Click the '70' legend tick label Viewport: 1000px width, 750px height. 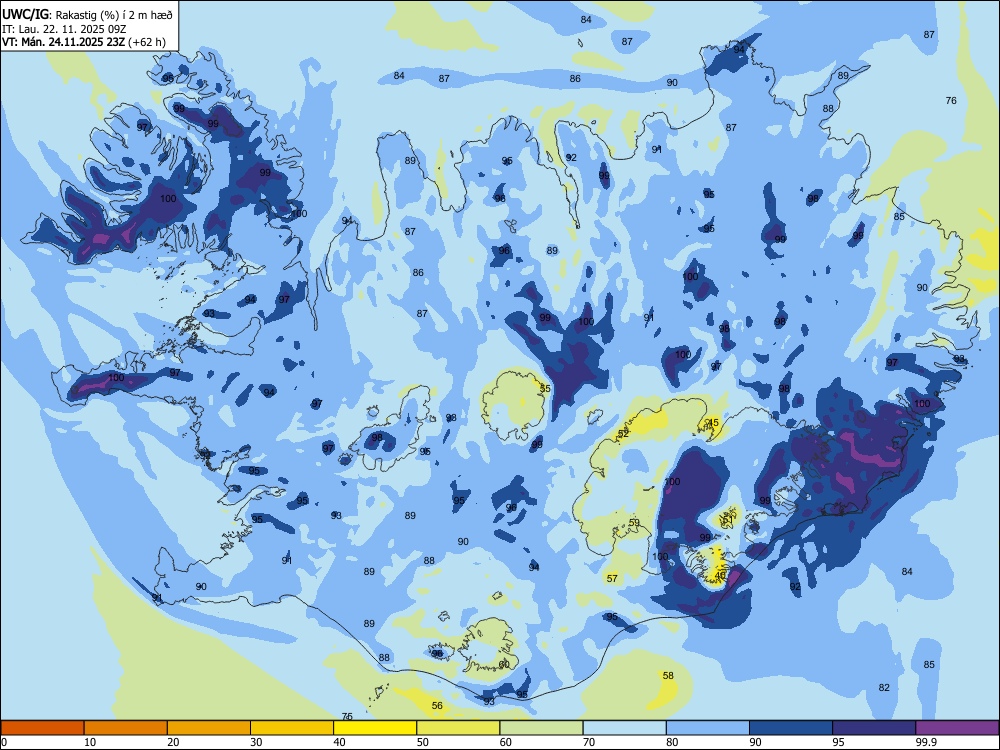click(589, 742)
